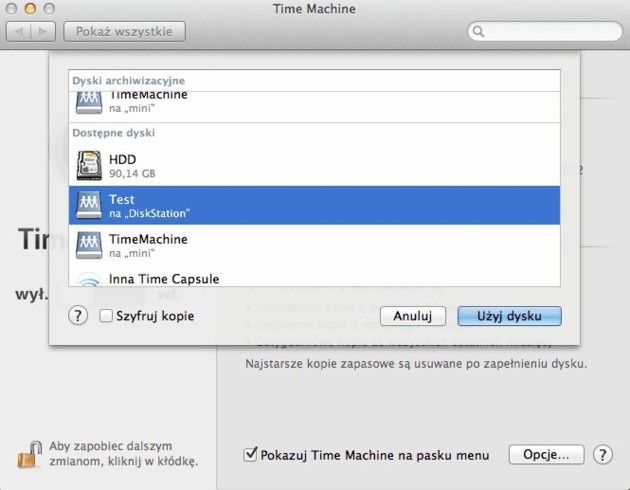The width and height of the screenshot is (630, 490).
Task: Select Test na DiskStation row
Action: (x=314, y=205)
